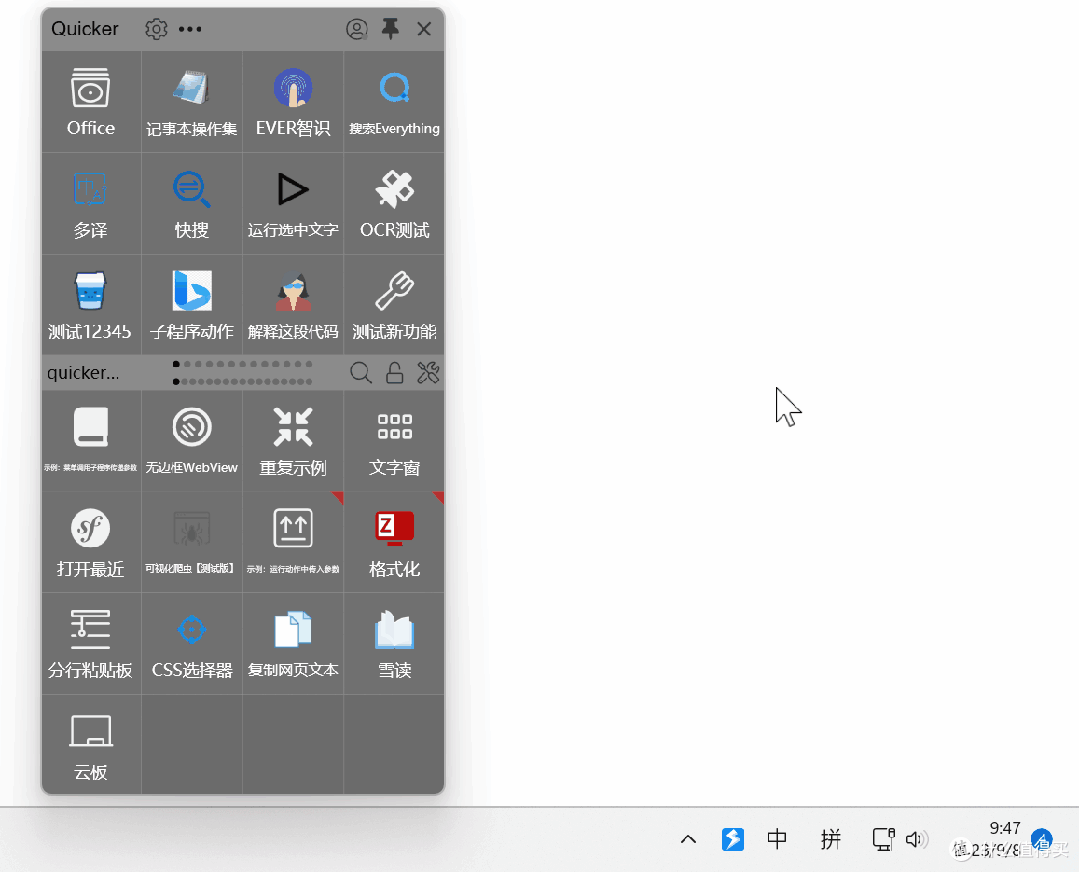
Task: Open the 无边框WebView action
Action: (x=191, y=440)
